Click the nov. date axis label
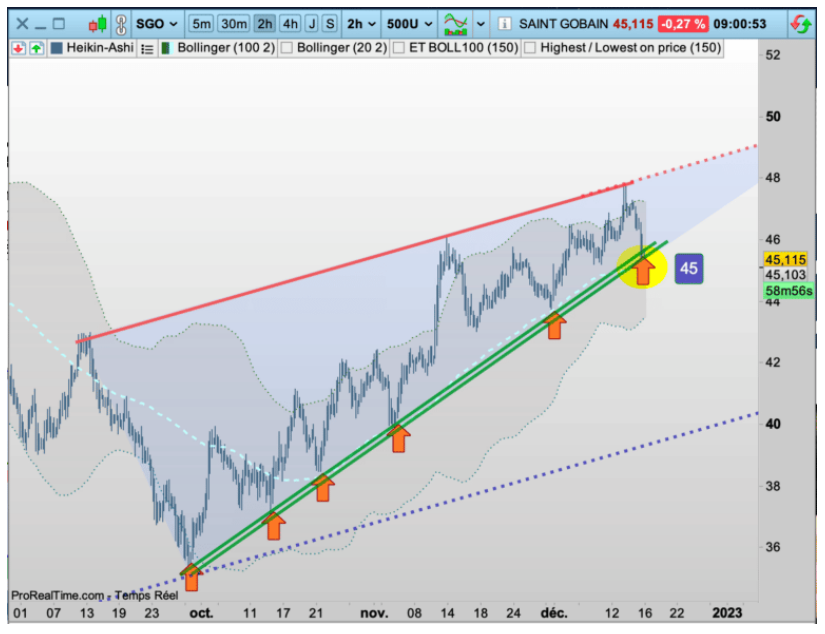 pyautogui.click(x=374, y=613)
